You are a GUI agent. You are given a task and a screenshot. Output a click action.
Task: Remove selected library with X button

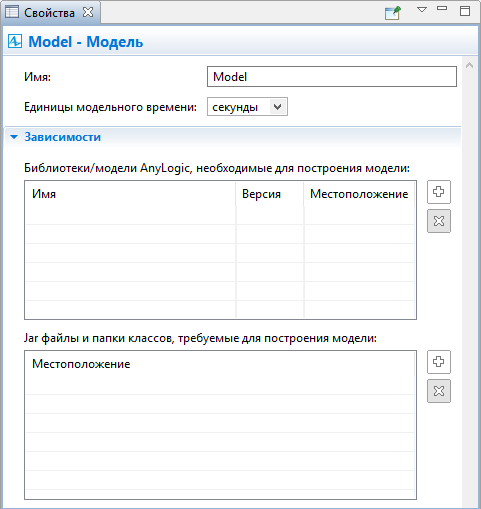[x=439, y=221]
